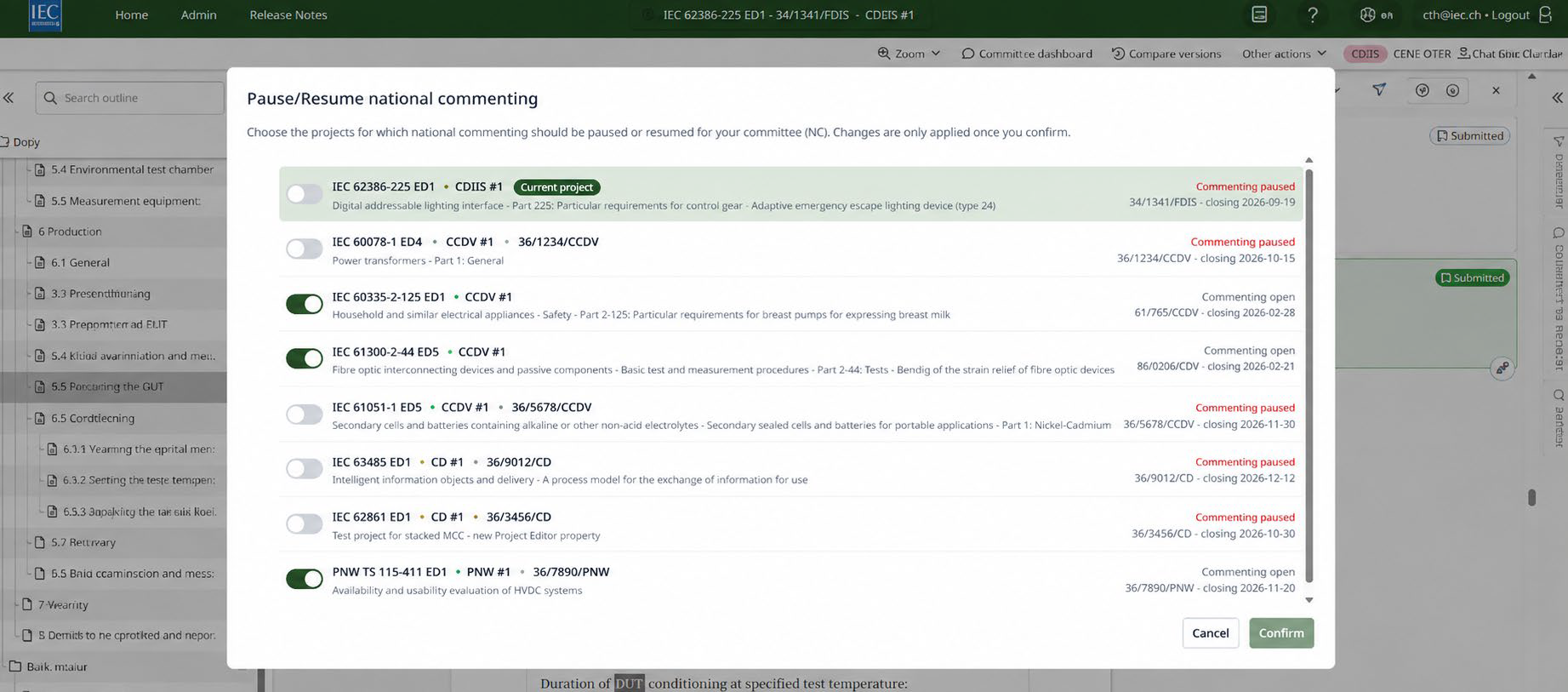
Task: Click the Logout link
Action: pyautogui.click(x=1510, y=14)
